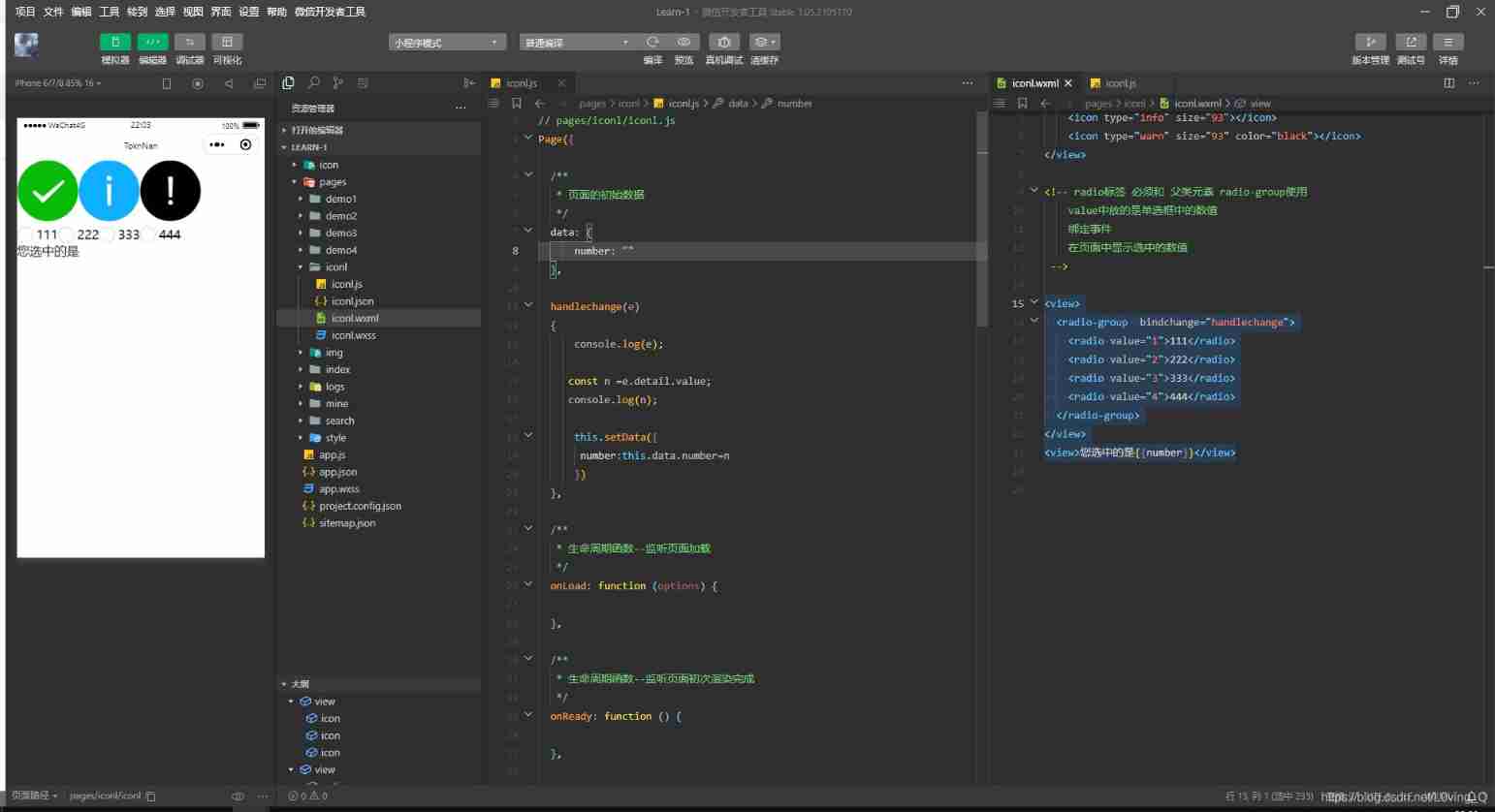Viewport: 1495px width, 812px height.
Task: Open the iPhone 6/7/8 device dropdown
Action: (x=58, y=83)
